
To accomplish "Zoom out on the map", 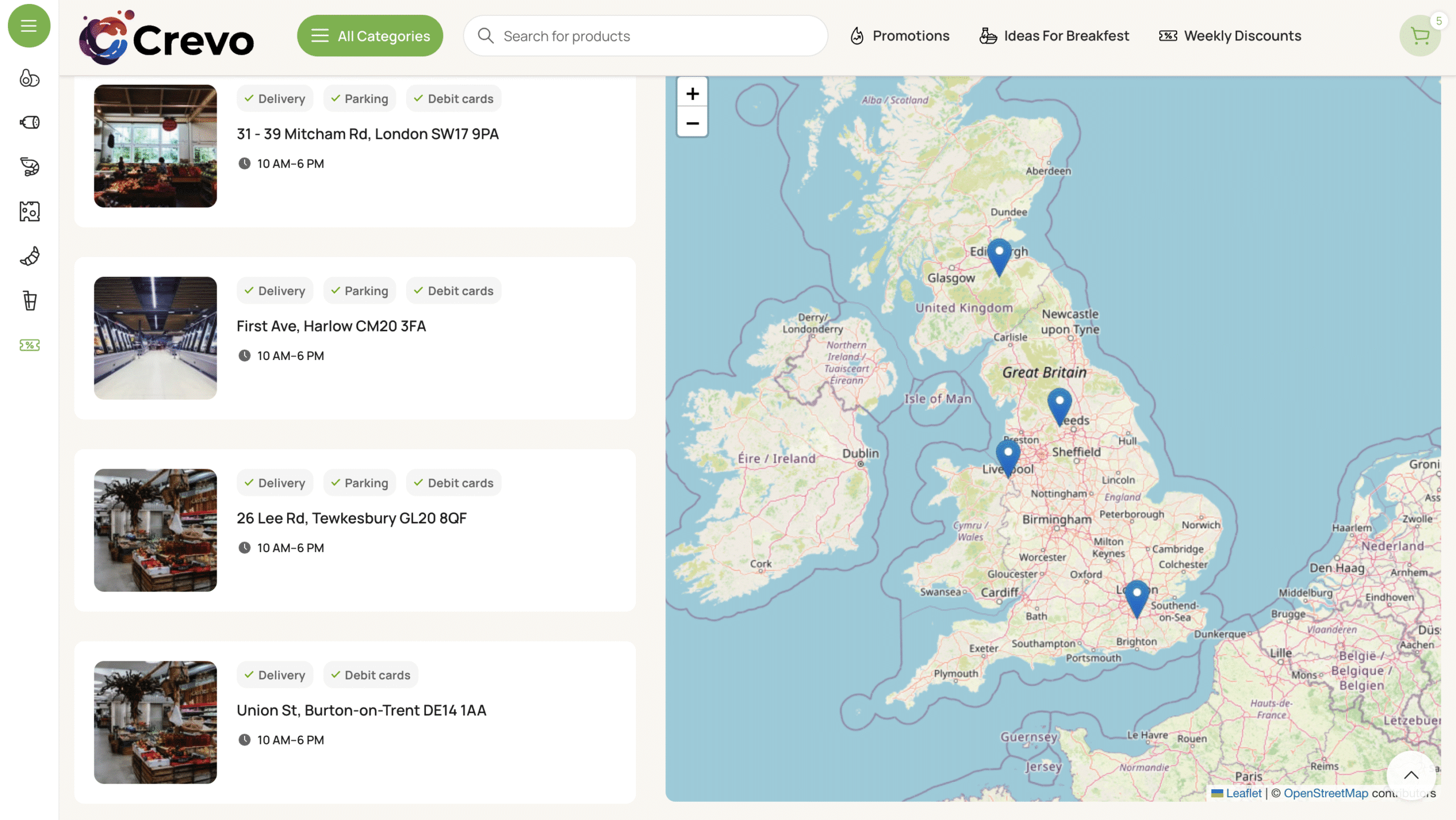I will click(x=692, y=122).
